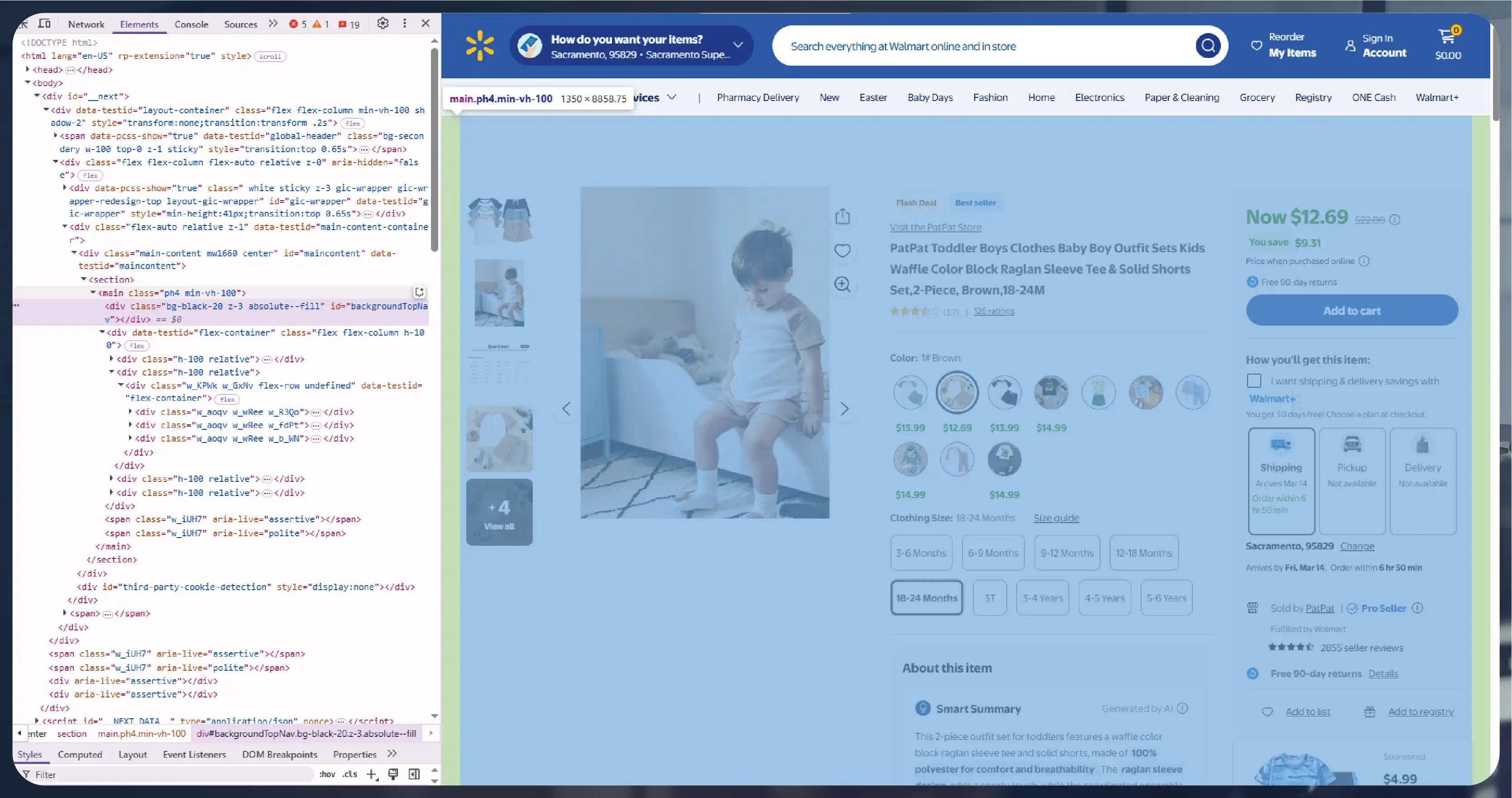
Task: Click the Sign In Account person icon
Action: click(x=1350, y=46)
